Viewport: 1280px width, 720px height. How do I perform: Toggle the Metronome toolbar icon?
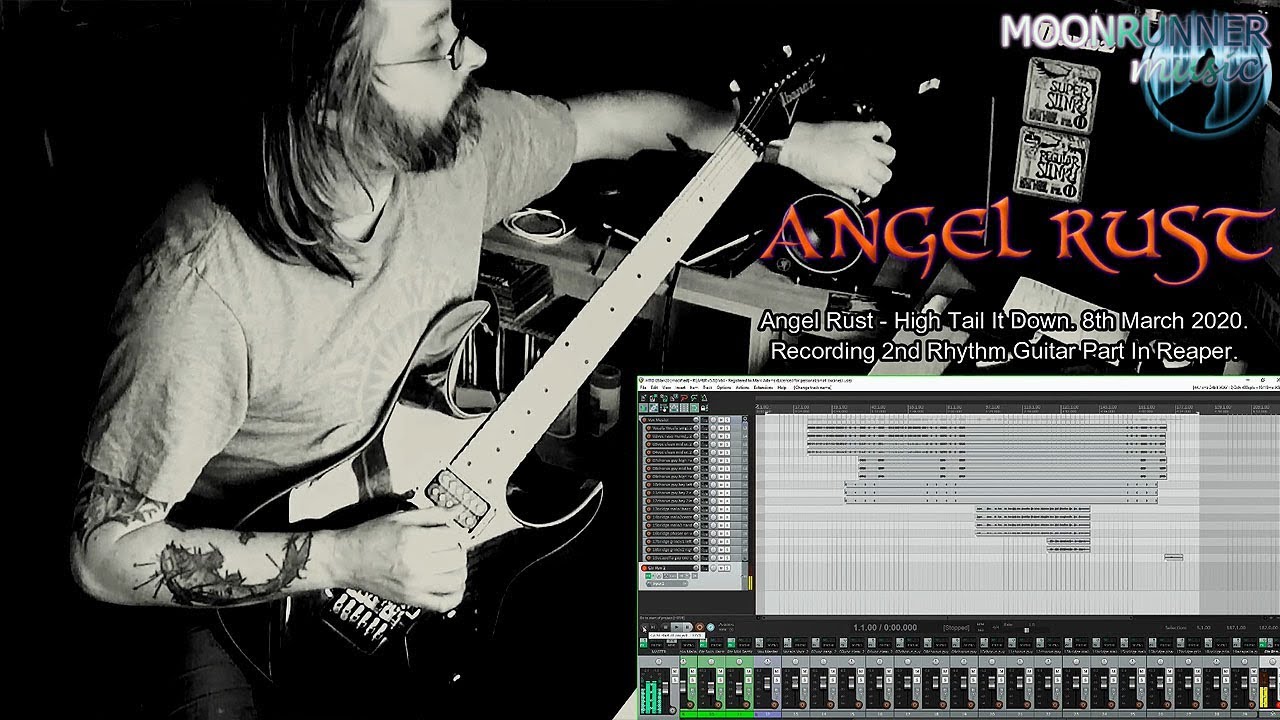point(704,398)
